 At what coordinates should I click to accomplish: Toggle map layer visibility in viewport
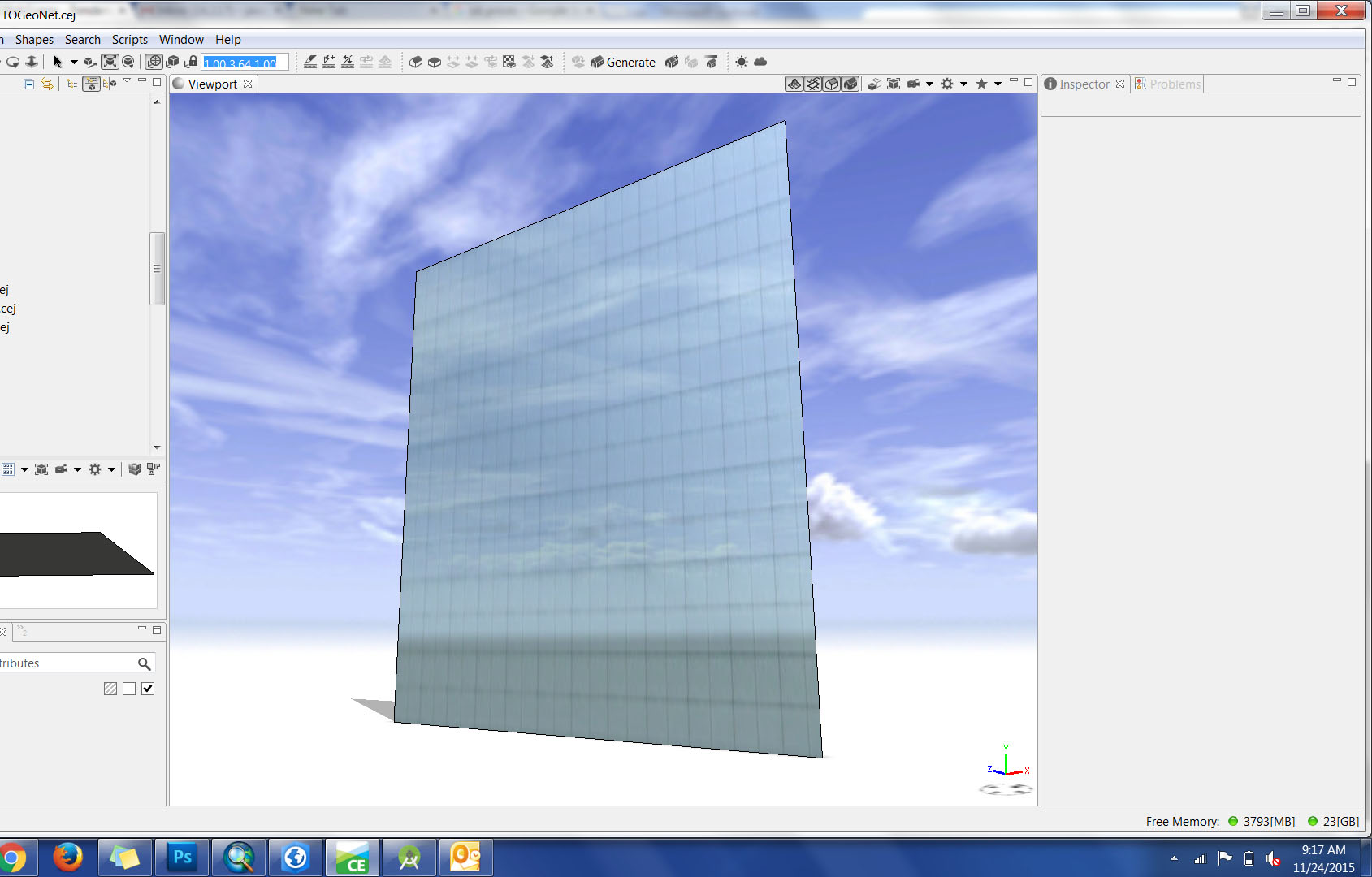coord(794,84)
